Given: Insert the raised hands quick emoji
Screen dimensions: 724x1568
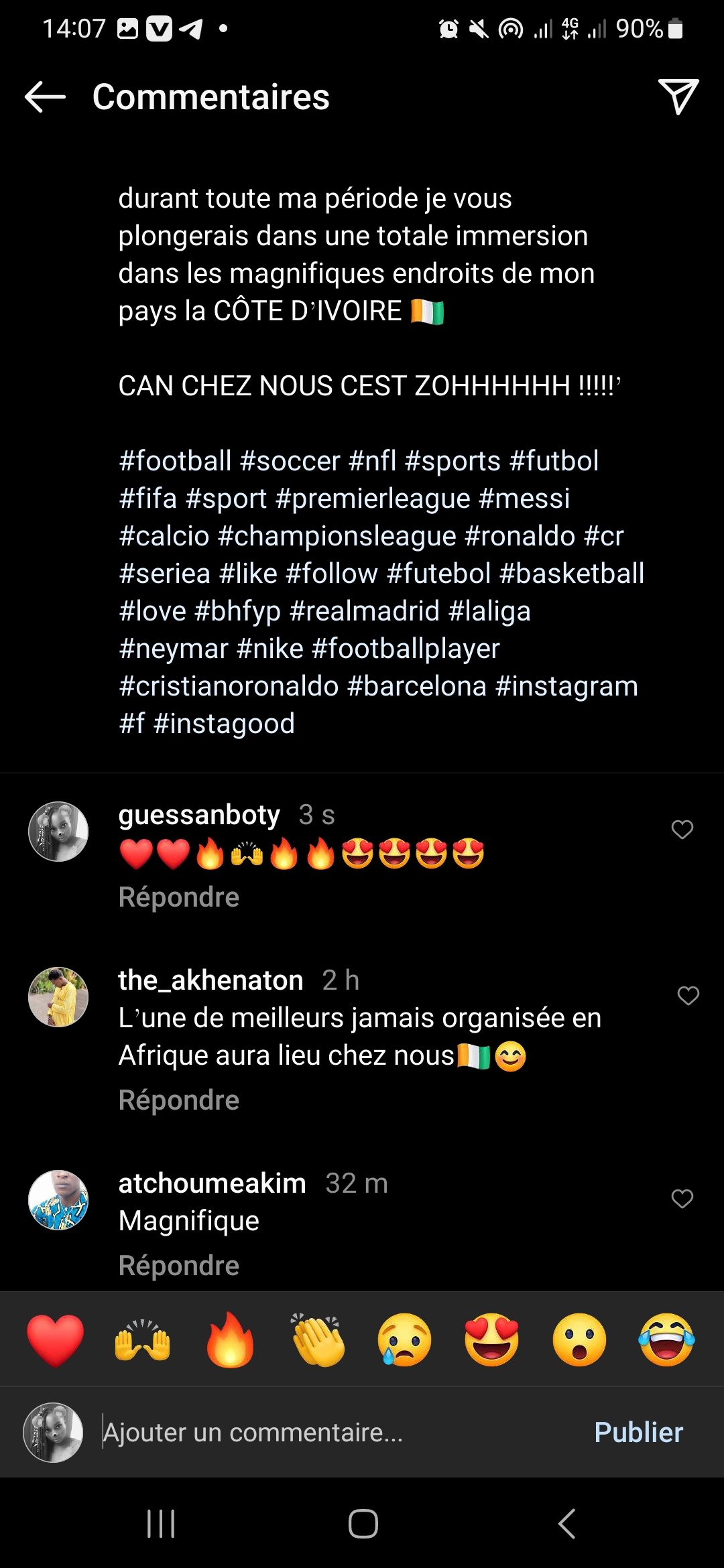Looking at the screenshot, I should [x=142, y=1340].
